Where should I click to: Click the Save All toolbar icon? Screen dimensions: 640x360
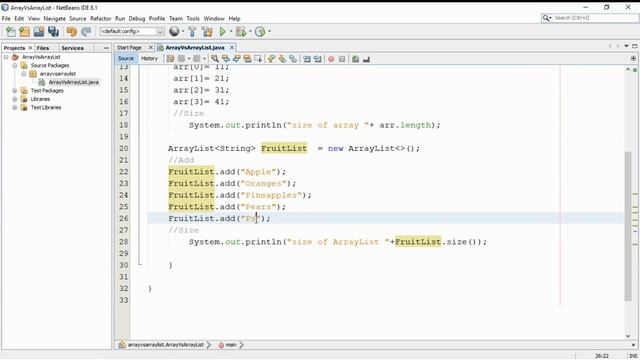[x=53, y=31]
